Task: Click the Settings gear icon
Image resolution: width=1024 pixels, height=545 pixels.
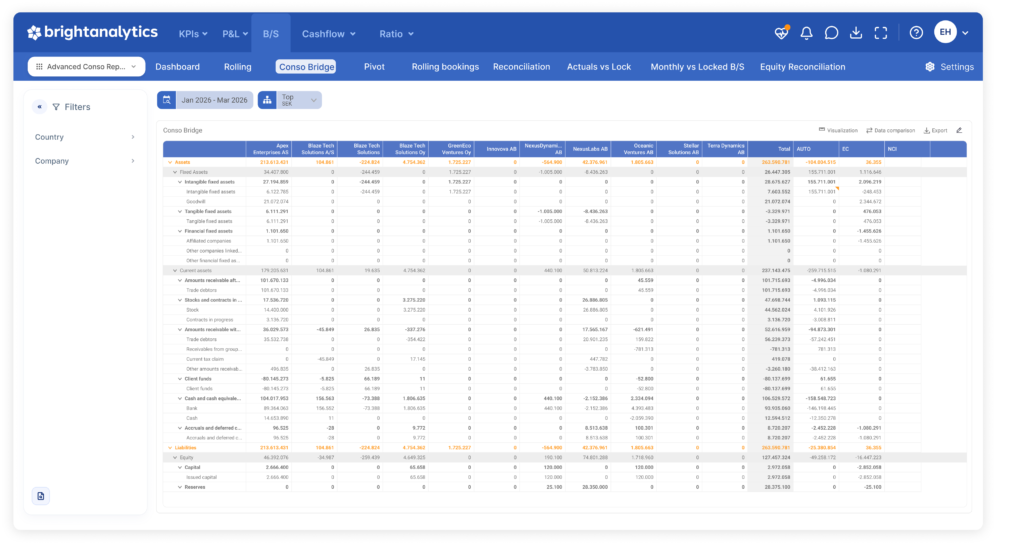Action: (930, 67)
